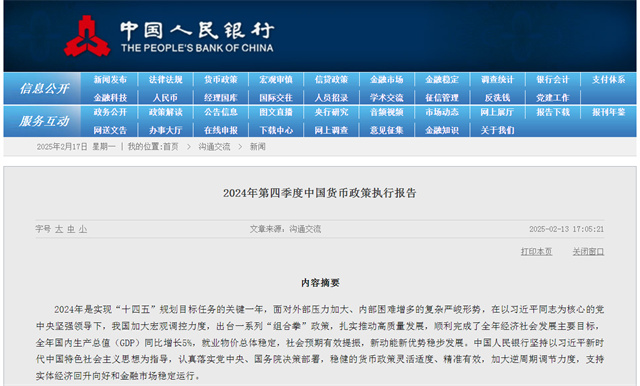Image resolution: width=640 pixels, height=386 pixels.
Task: Click 首页 in the breadcrumb
Action: pos(171,147)
